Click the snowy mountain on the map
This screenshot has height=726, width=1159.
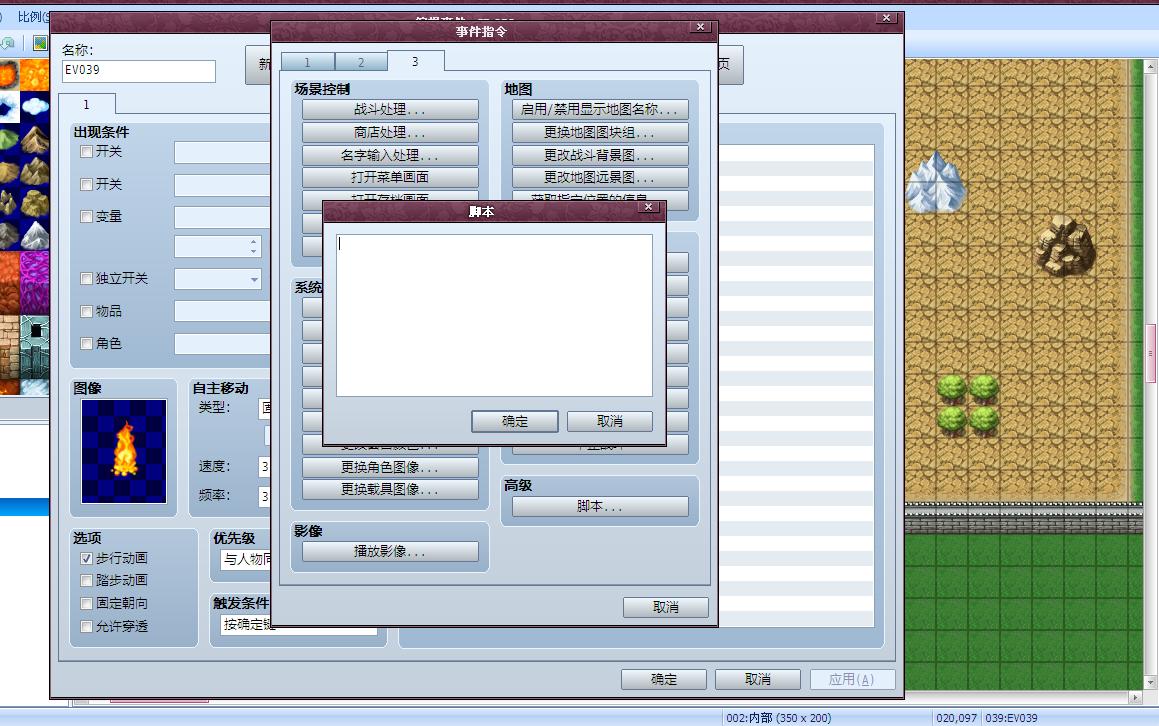point(935,183)
